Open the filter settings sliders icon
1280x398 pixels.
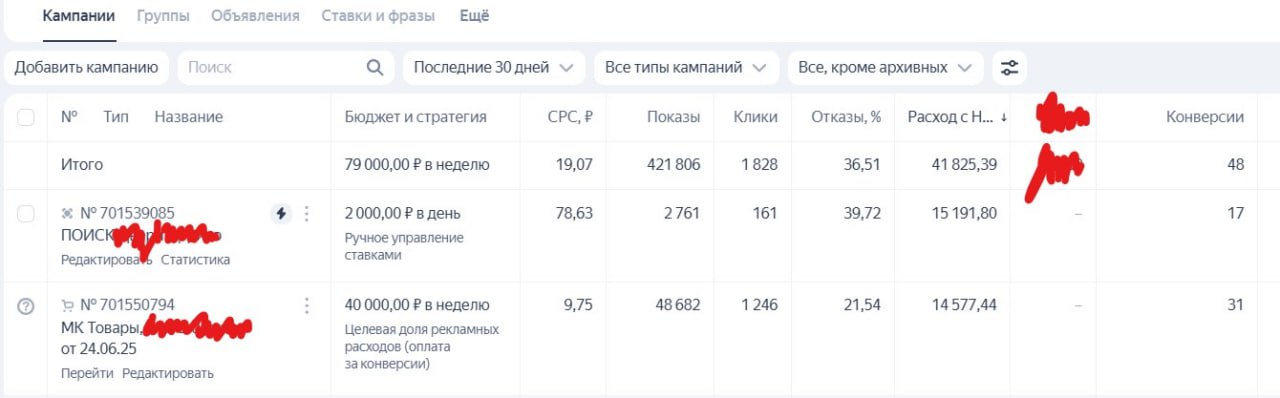click(1010, 68)
